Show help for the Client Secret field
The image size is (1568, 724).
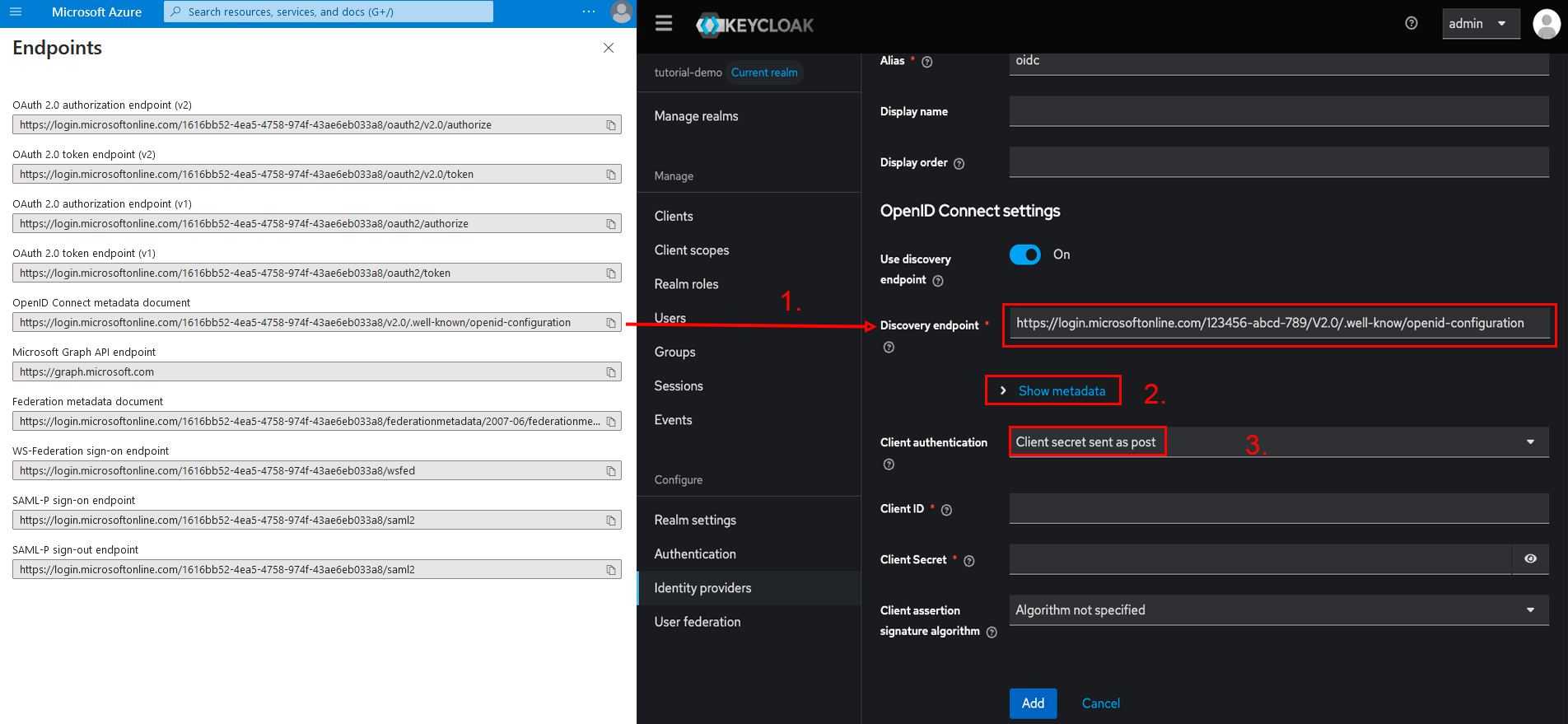pos(969,561)
